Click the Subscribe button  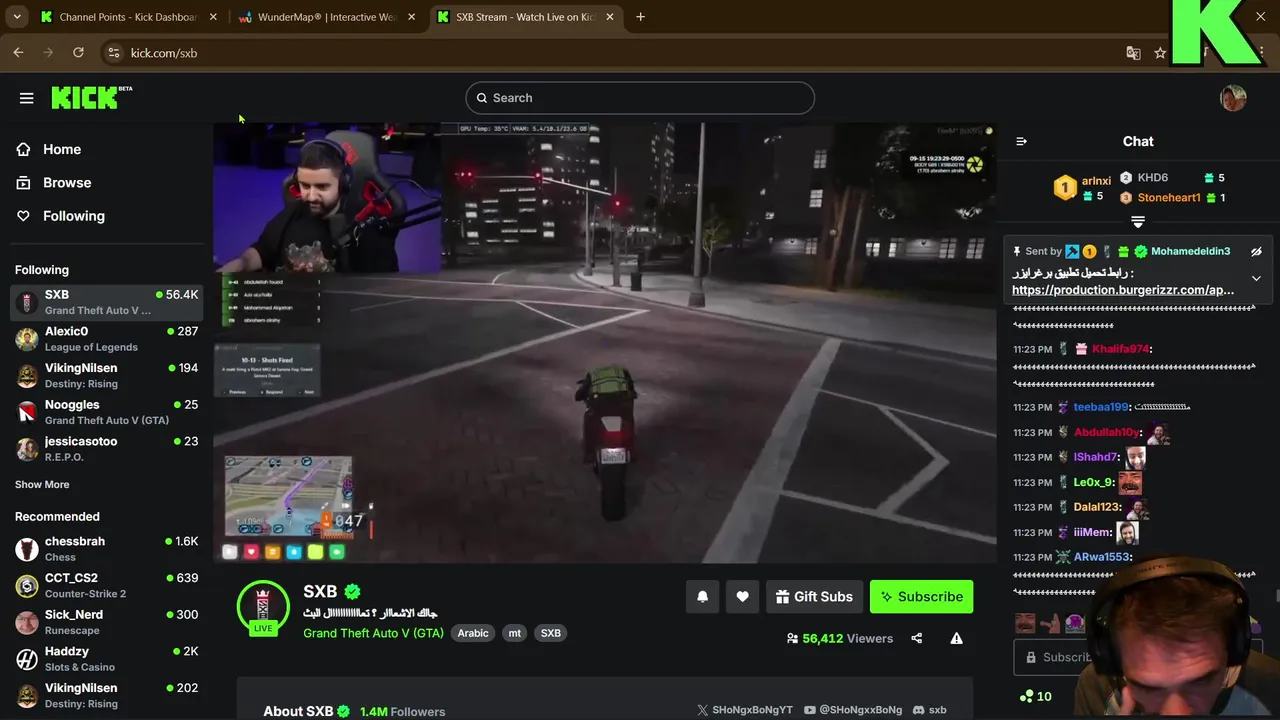[921, 597]
